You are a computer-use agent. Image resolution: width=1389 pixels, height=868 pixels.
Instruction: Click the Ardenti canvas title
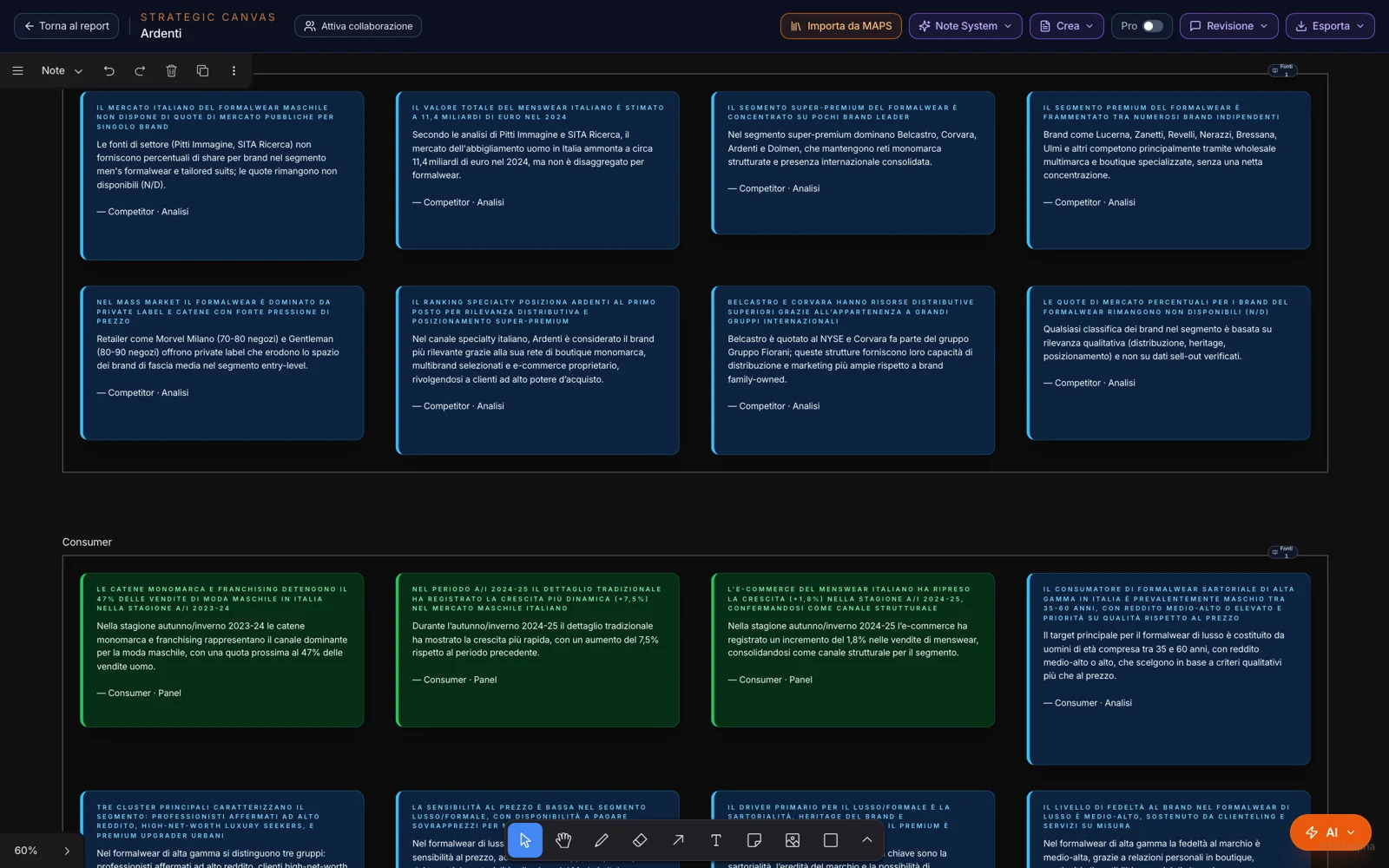[x=161, y=34]
